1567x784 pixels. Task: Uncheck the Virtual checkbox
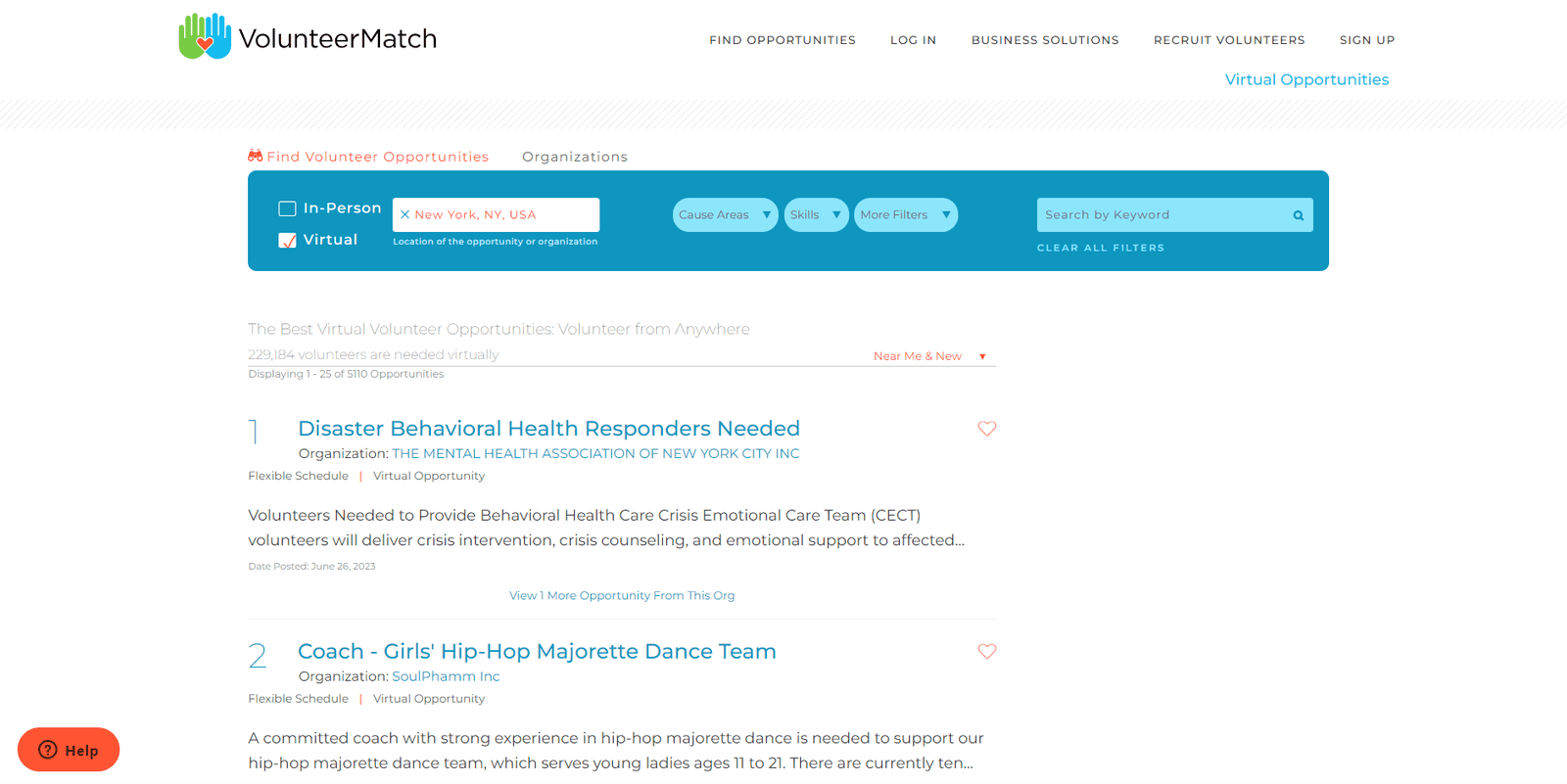tap(287, 240)
